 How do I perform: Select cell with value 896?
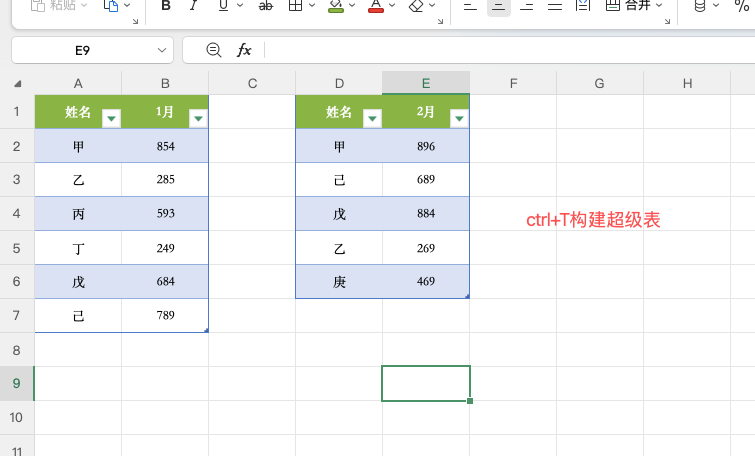(426, 146)
